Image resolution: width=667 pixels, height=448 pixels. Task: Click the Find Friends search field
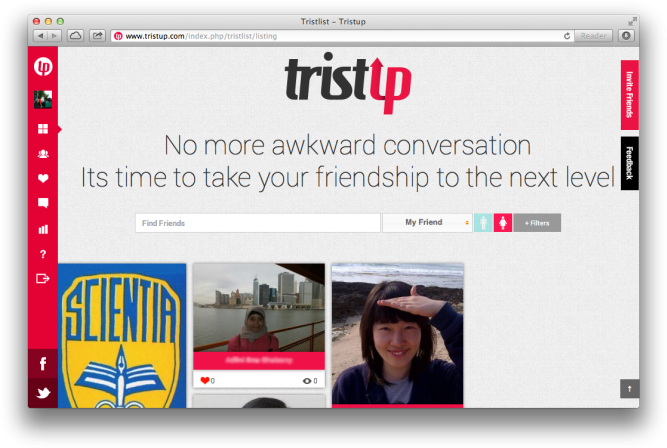(258, 223)
